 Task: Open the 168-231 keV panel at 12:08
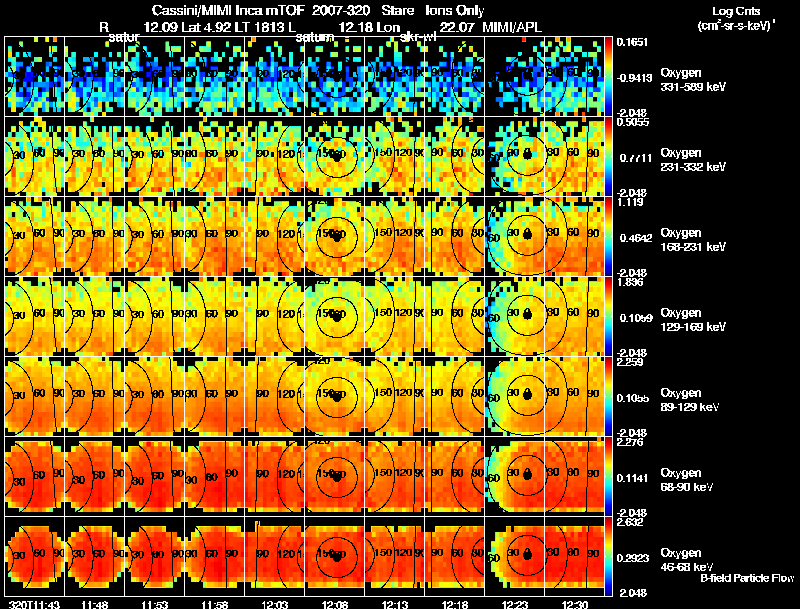tap(335, 237)
